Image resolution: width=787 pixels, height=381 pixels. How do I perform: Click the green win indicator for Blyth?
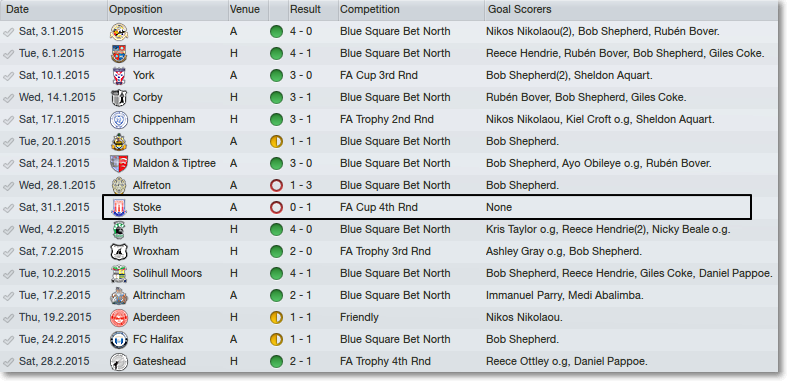[276, 229]
